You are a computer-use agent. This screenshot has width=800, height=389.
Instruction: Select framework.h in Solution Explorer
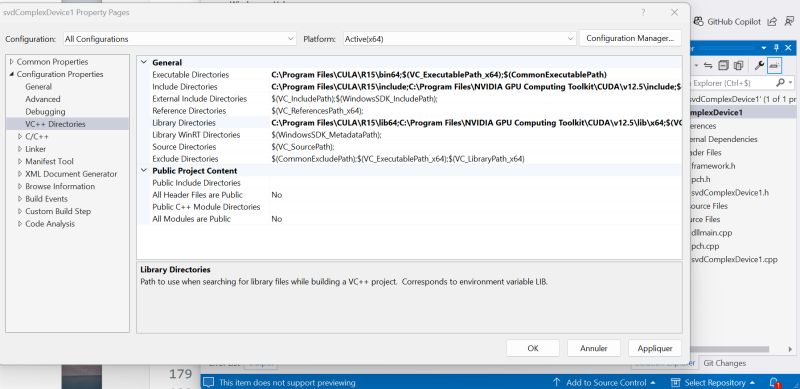pyautogui.click(x=713, y=166)
